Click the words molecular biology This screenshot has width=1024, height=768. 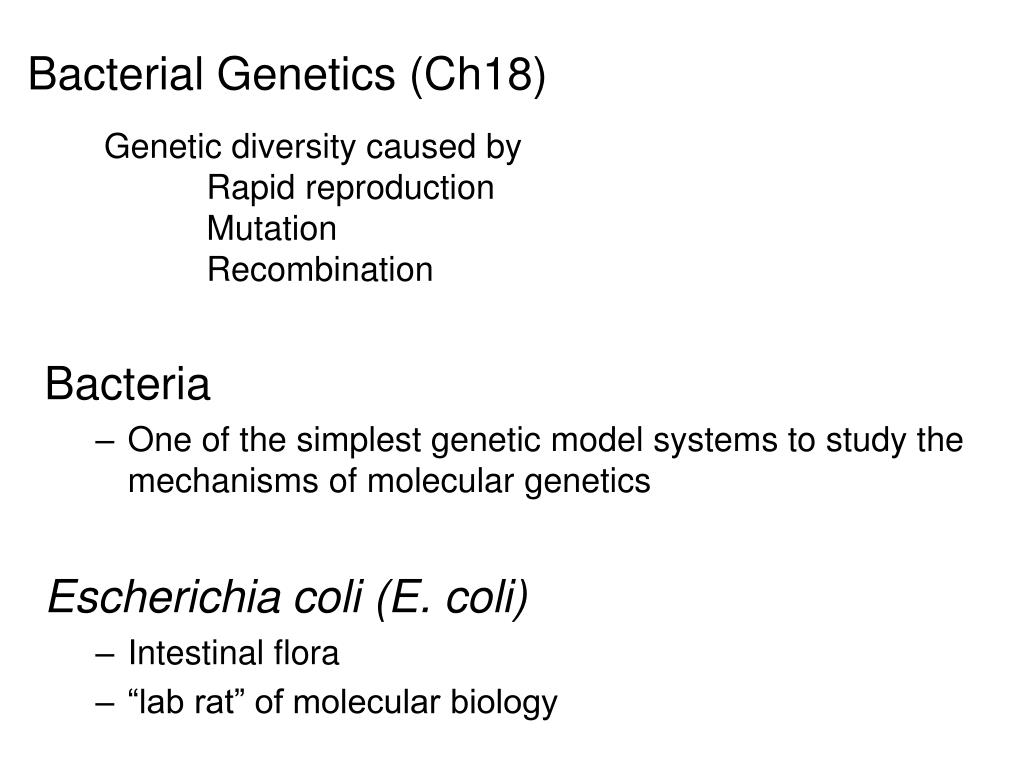click(x=426, y=703)
